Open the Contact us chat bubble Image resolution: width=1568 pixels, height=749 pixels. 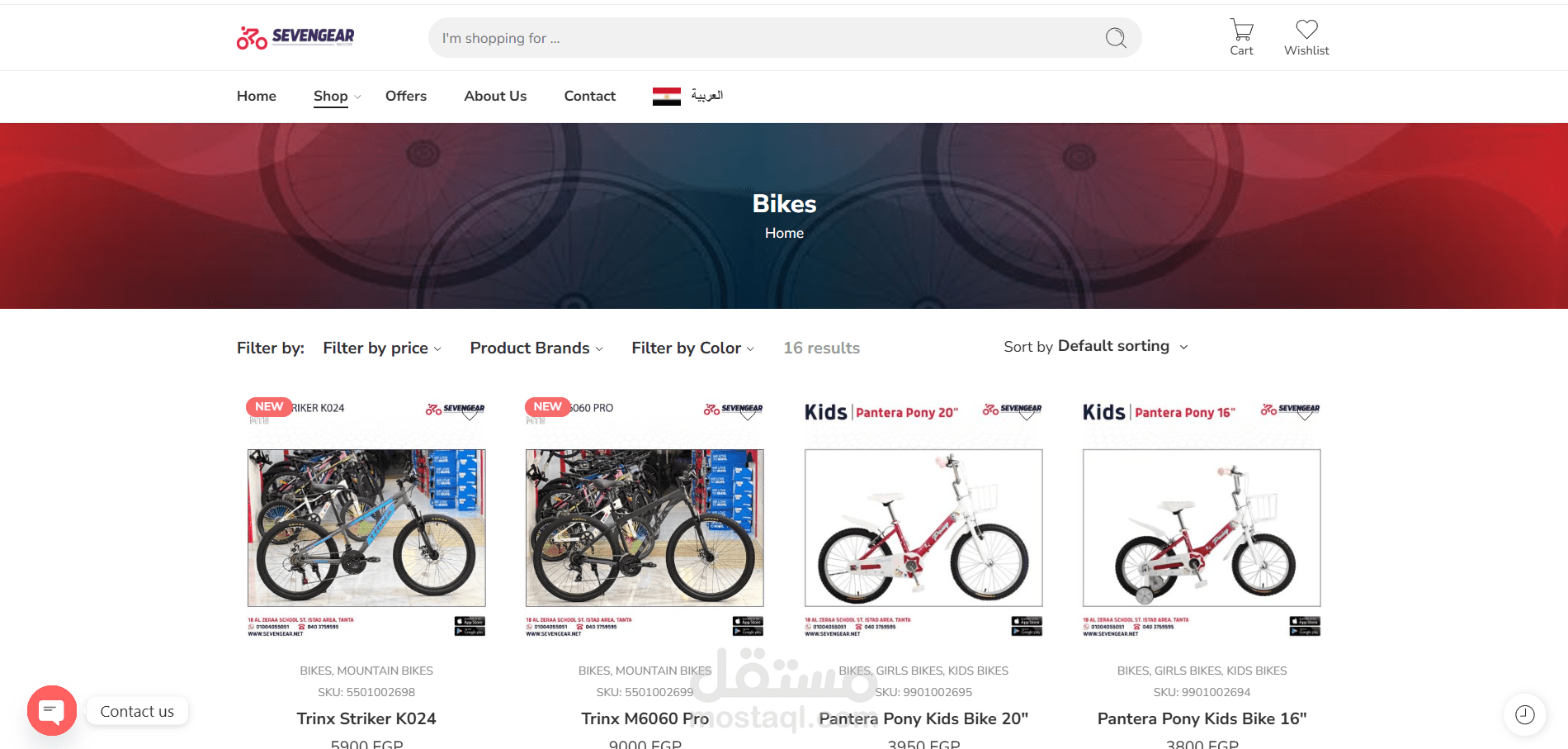pos(52,710)
